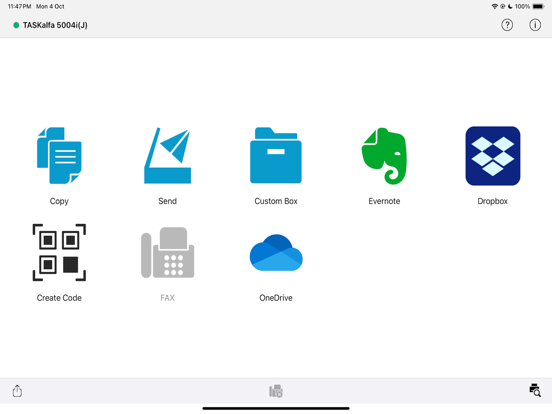Click the "Dropbox" label
The height and width of the screenshot is (414, 552).
tap(493, 201)
